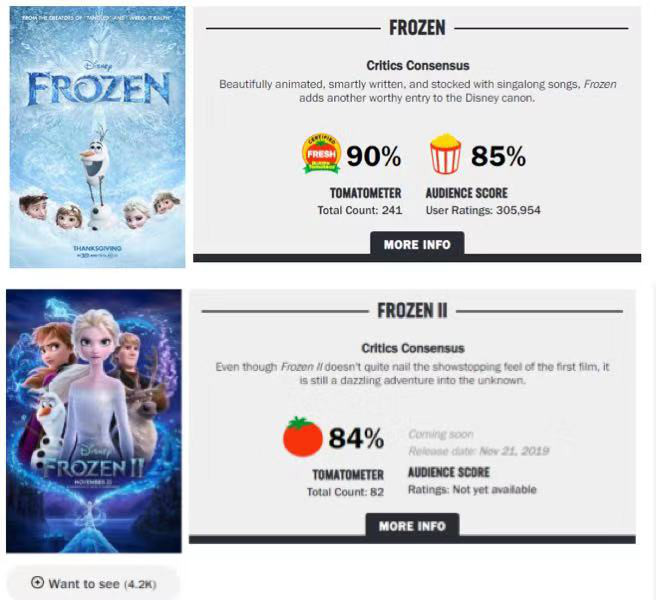Screen dimensions: 656x600
Task: Open MORE INFO for Frozen
Action: 417,244
